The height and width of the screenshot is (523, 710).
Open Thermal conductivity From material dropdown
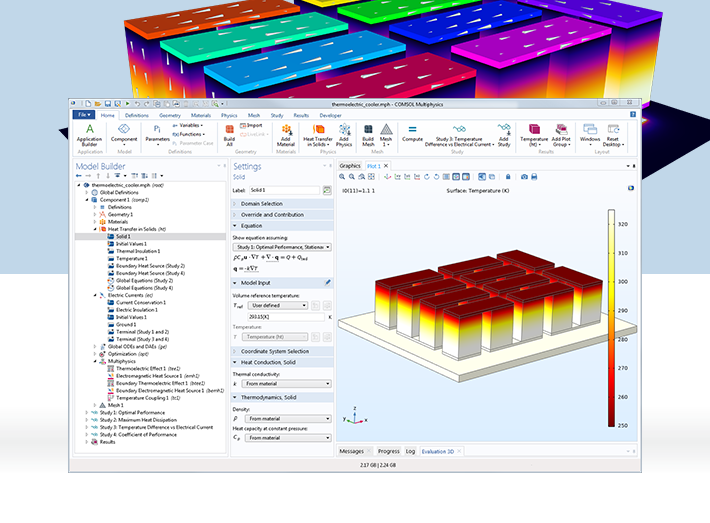point(288,384)
